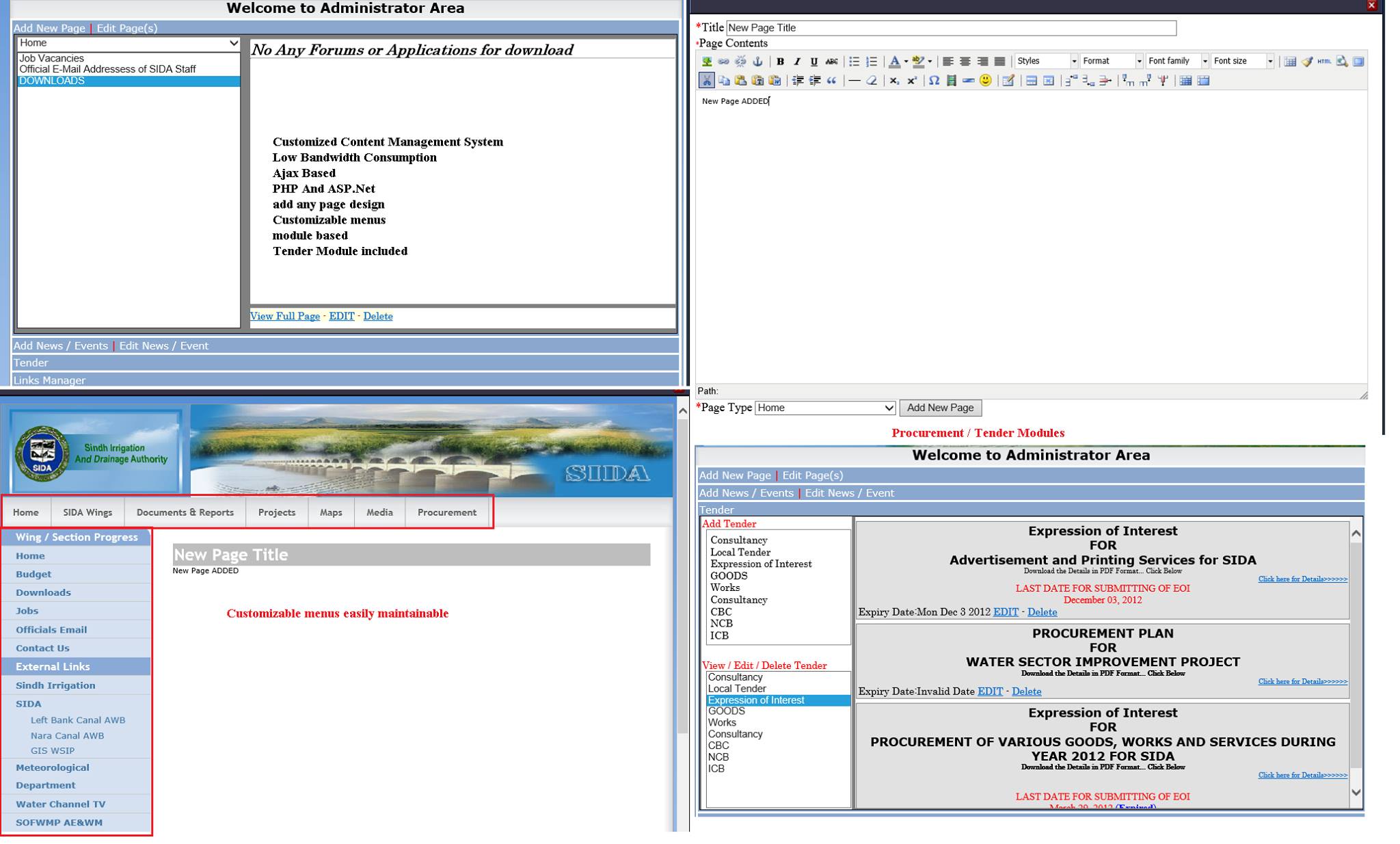The image size is (1400, 844).
Task: Open the Procurement menu item
Action: (x=447, y=512)
